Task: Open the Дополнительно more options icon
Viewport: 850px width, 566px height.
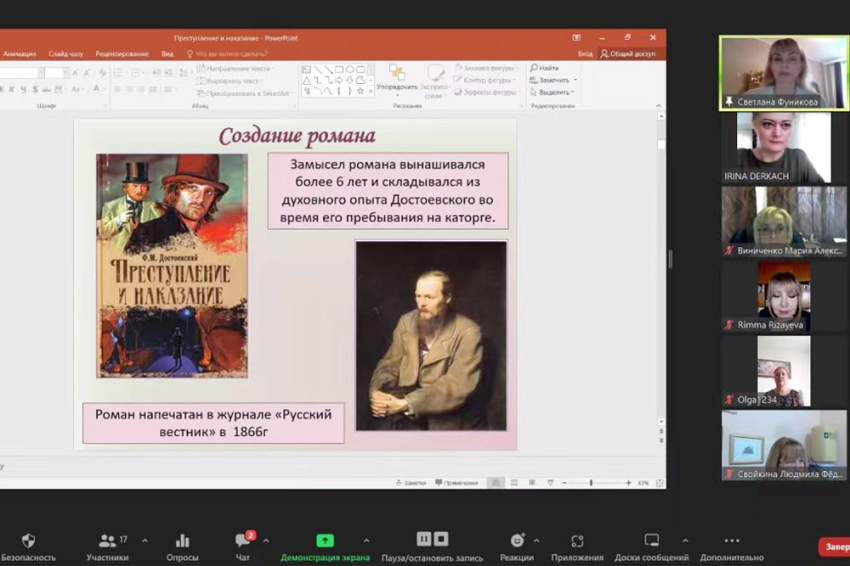Action: point(731,541)
